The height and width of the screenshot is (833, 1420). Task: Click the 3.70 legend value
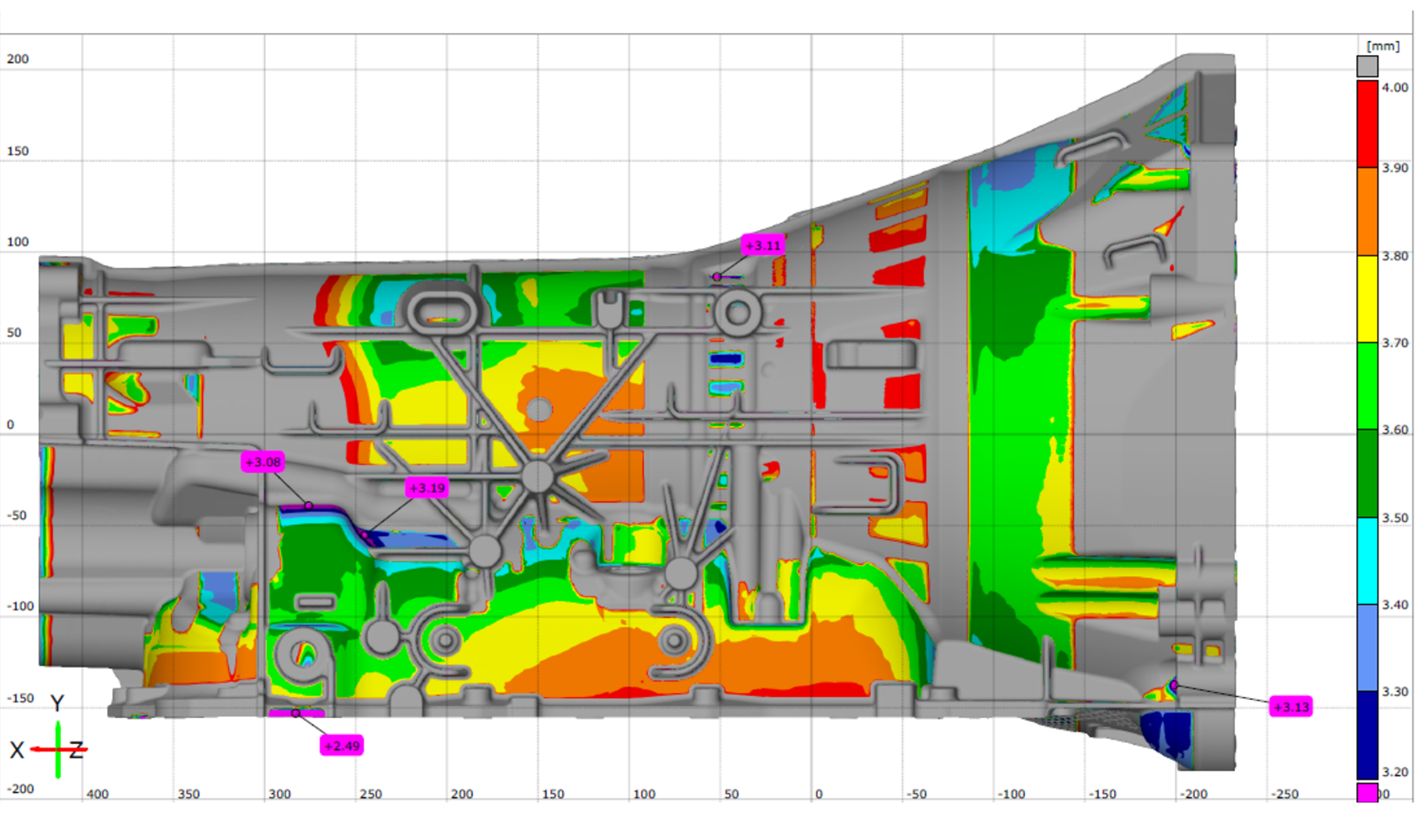click(x=1396, y=342)
